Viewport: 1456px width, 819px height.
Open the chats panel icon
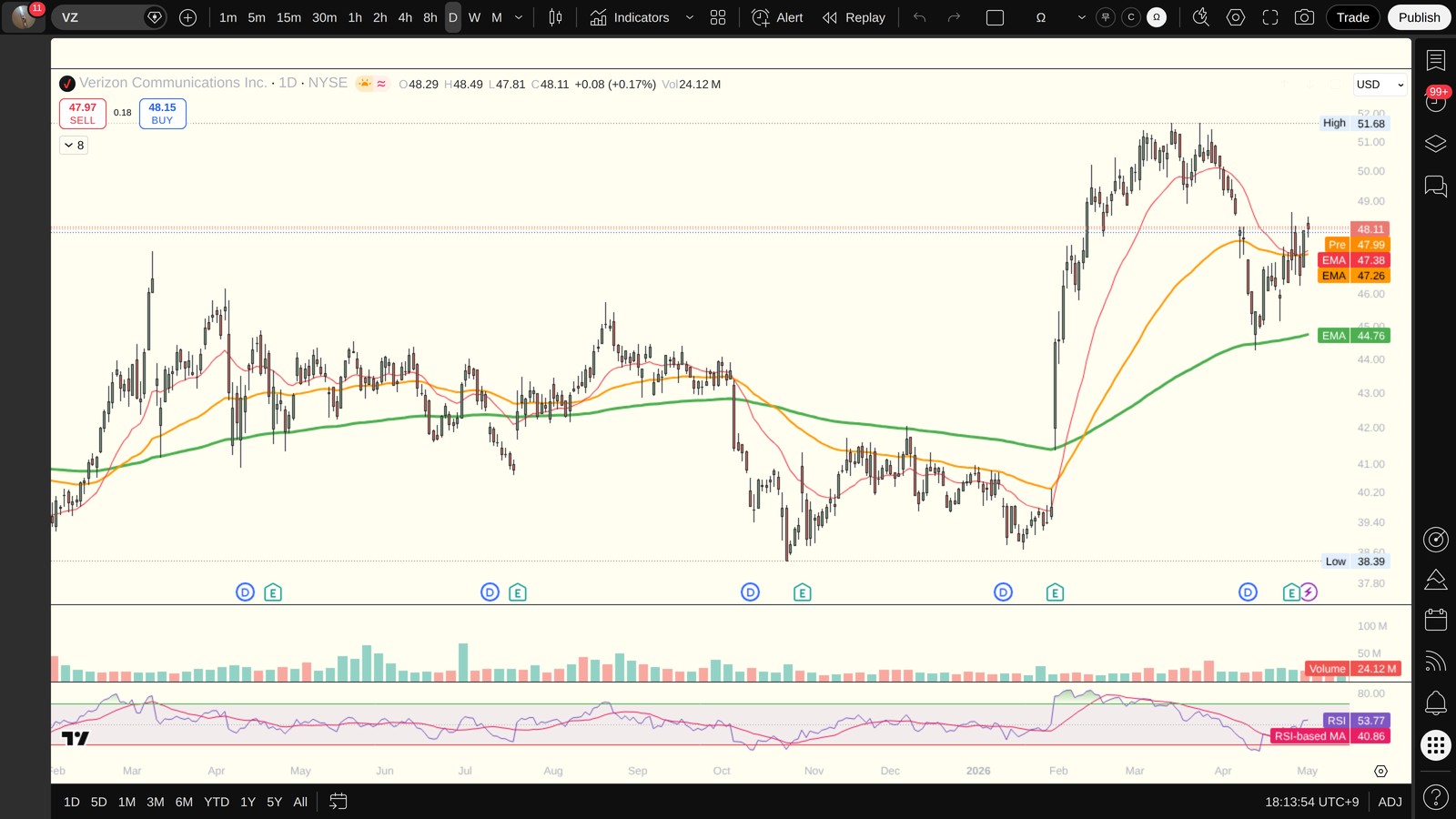(x=1436, y=187)
